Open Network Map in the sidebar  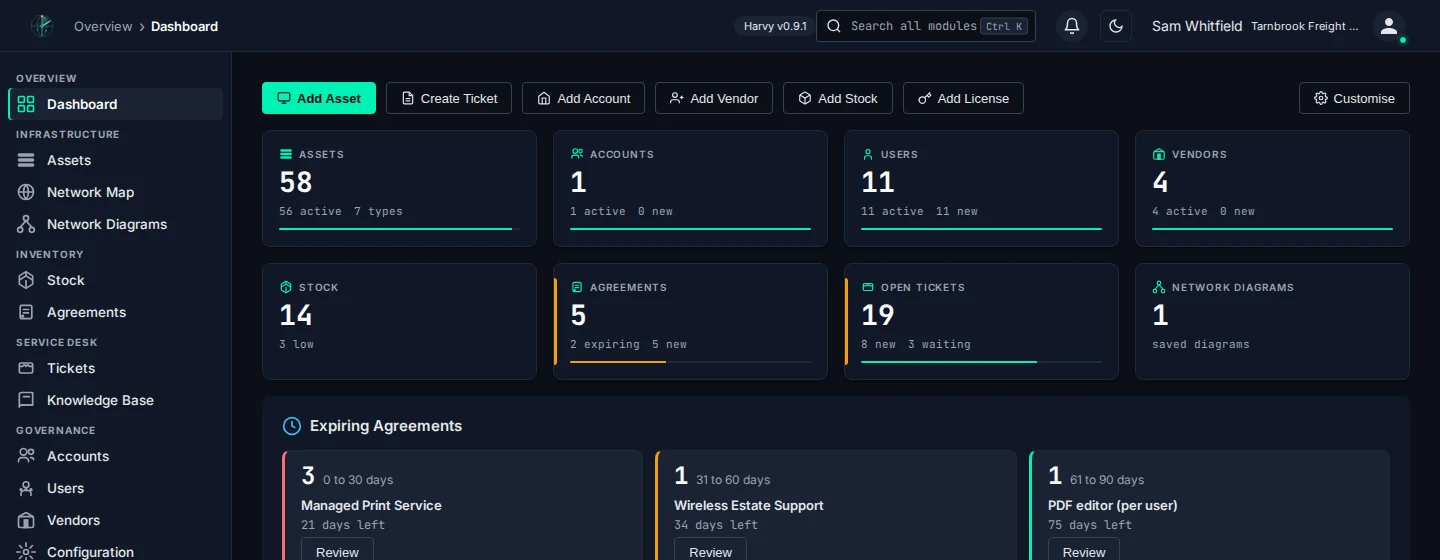point(115,192)
